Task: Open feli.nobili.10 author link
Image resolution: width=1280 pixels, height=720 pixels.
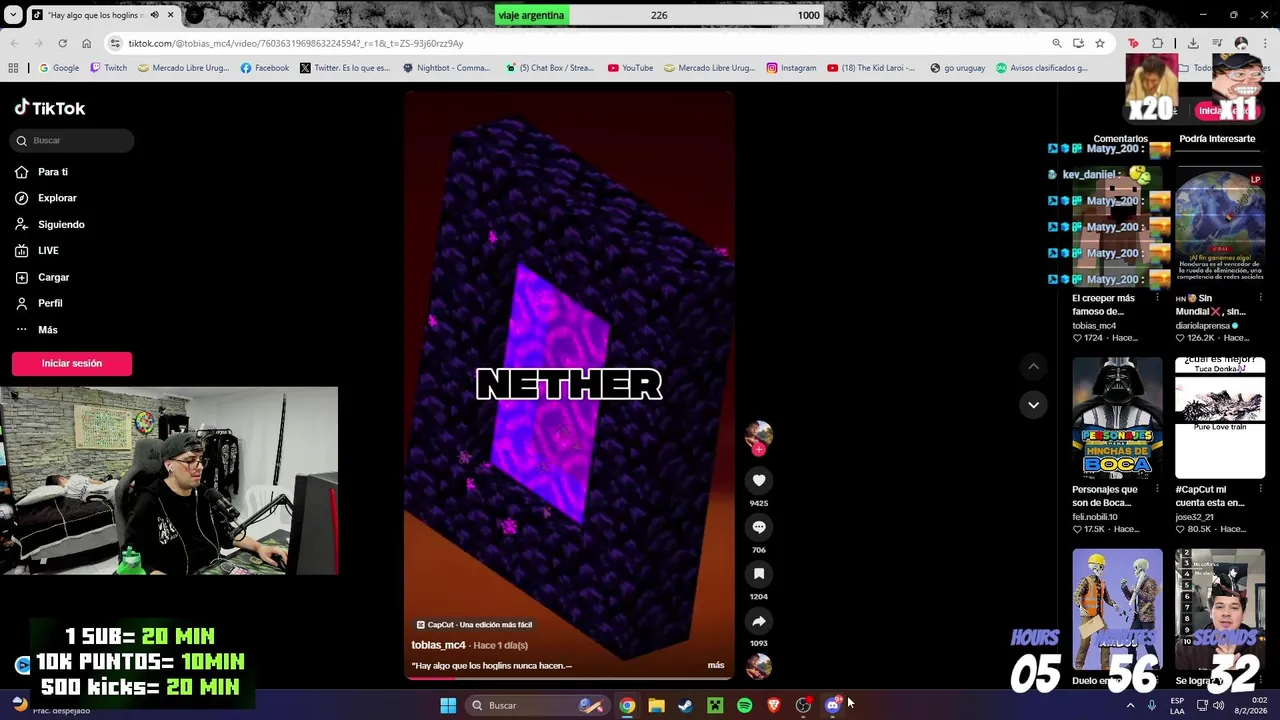Action: tap(1095, 517)
